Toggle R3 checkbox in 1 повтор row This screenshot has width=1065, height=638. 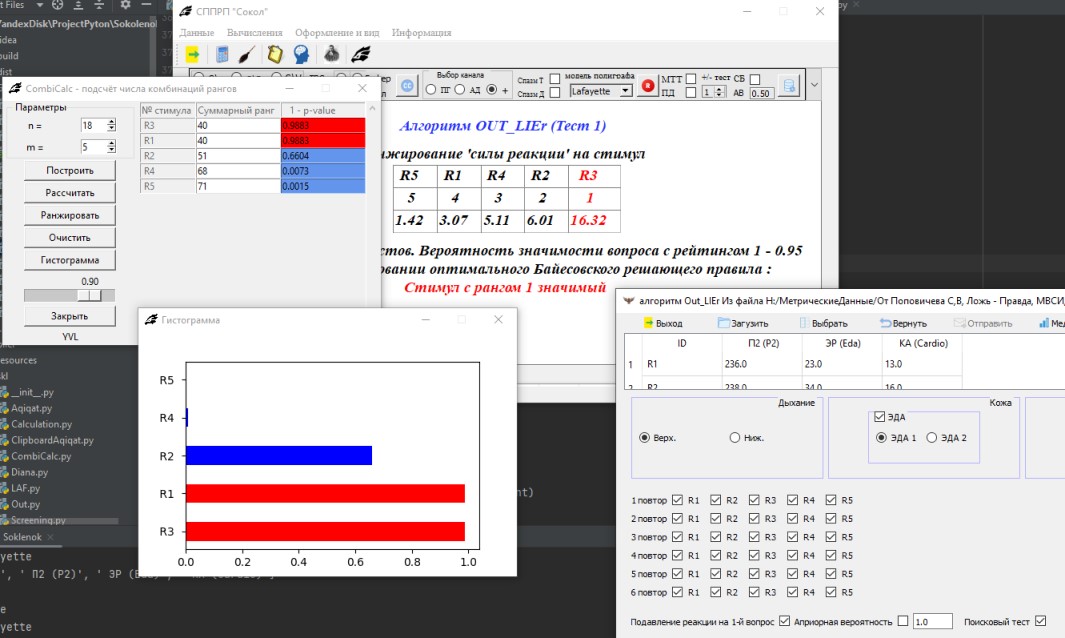[x=754, y=500]
